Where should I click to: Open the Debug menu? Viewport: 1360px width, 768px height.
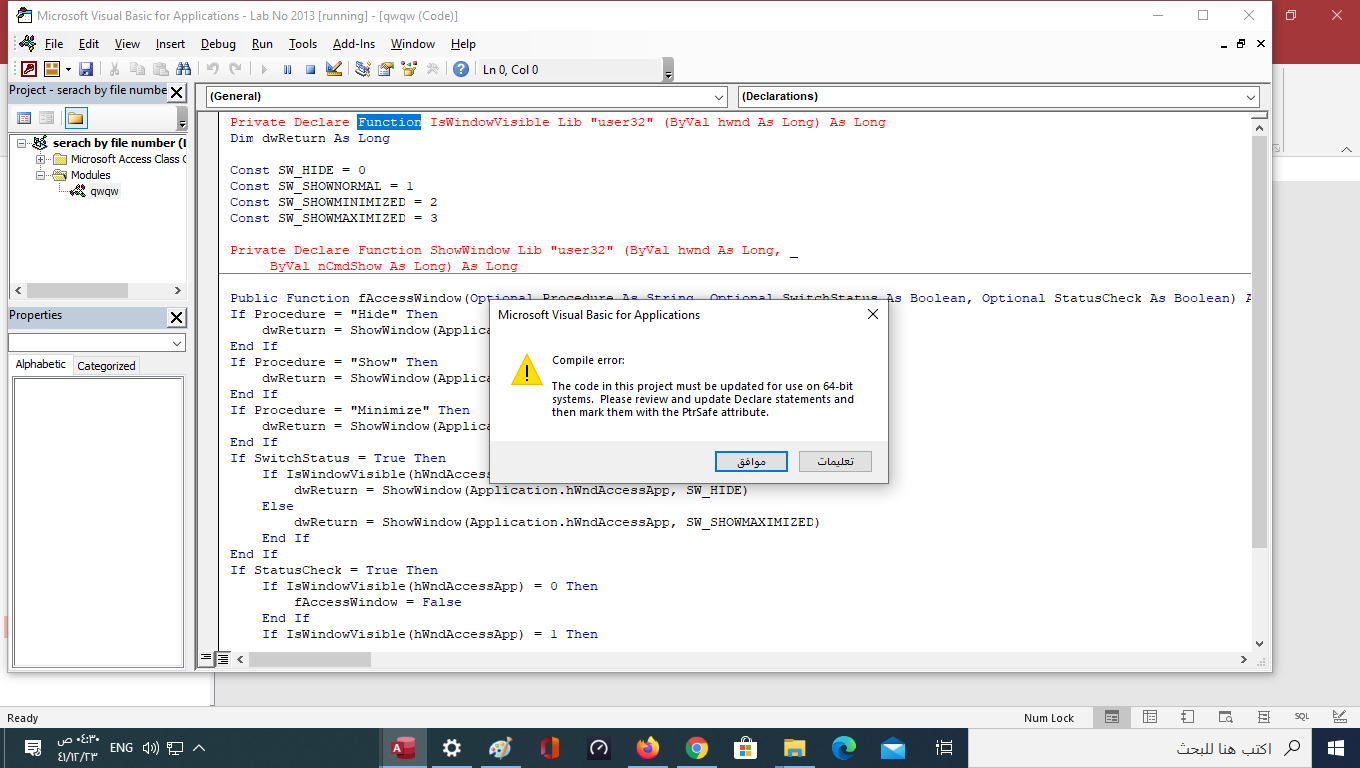(218, 44)
